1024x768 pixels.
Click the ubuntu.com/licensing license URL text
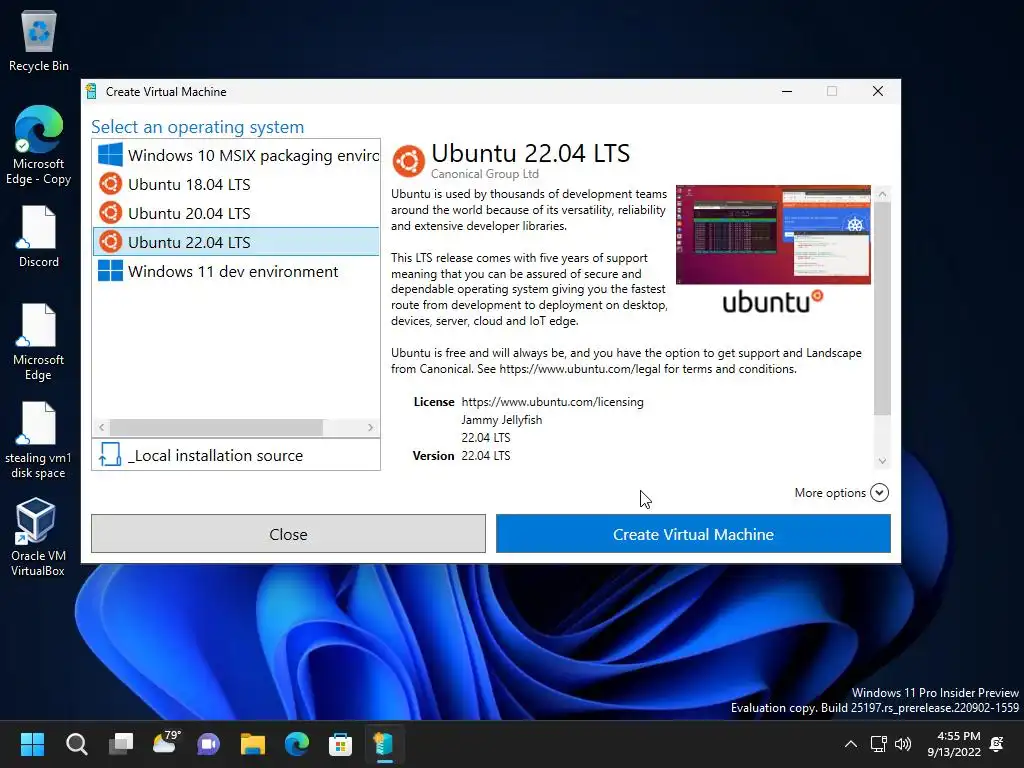[552, 402]
